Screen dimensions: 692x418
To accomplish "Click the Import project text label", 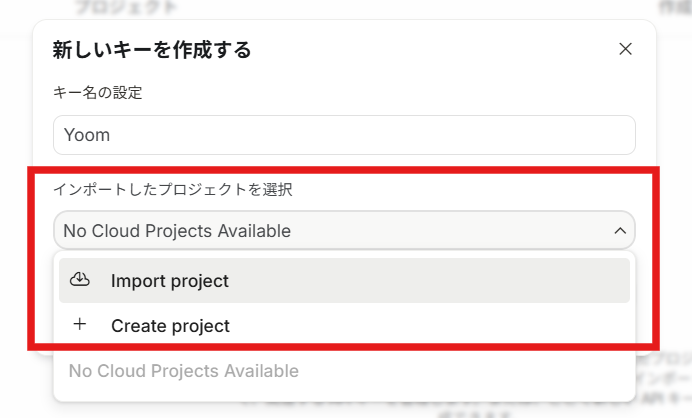I will click(170, 281).
